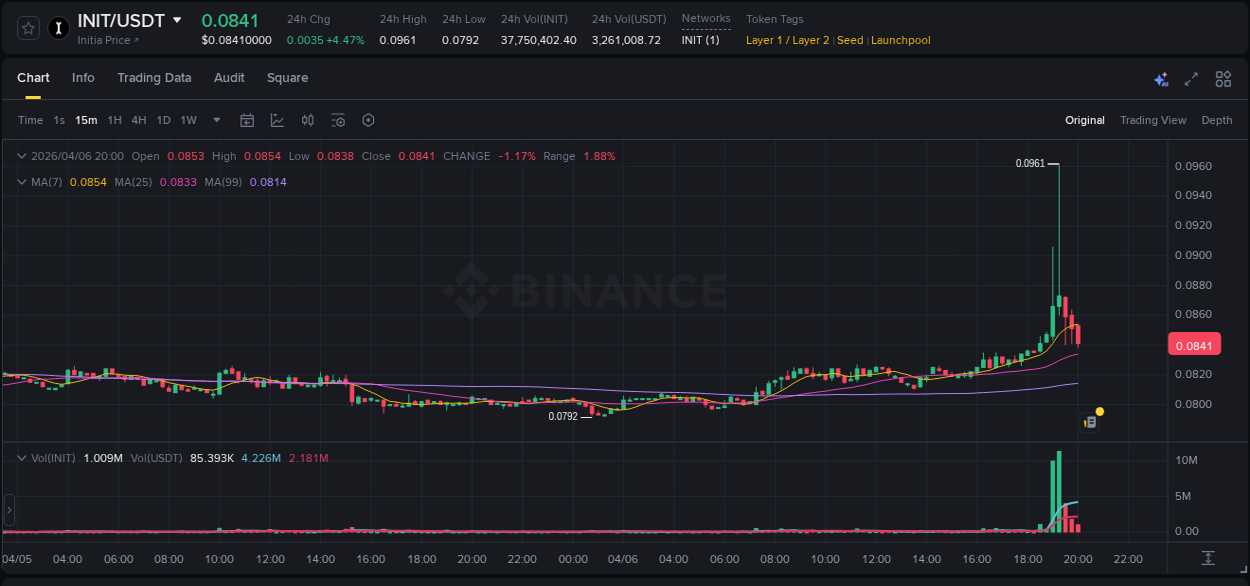Viewport: 1250px width, 586px height.
Task: Click the MA(25) value 0.0833
Action: point(178,182)
